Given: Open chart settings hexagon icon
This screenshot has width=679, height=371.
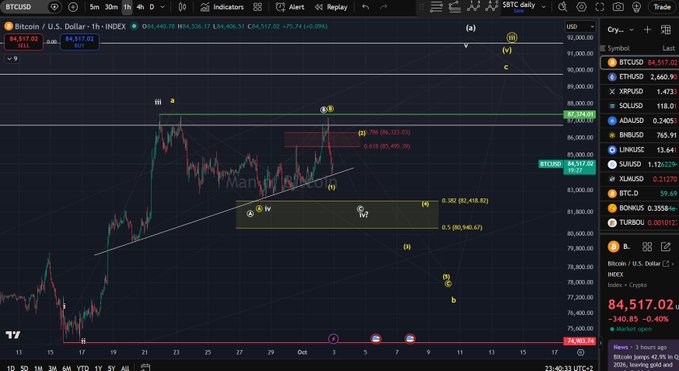Looking at the screenshot, I should pyautogui.click(x=581, y=7).
